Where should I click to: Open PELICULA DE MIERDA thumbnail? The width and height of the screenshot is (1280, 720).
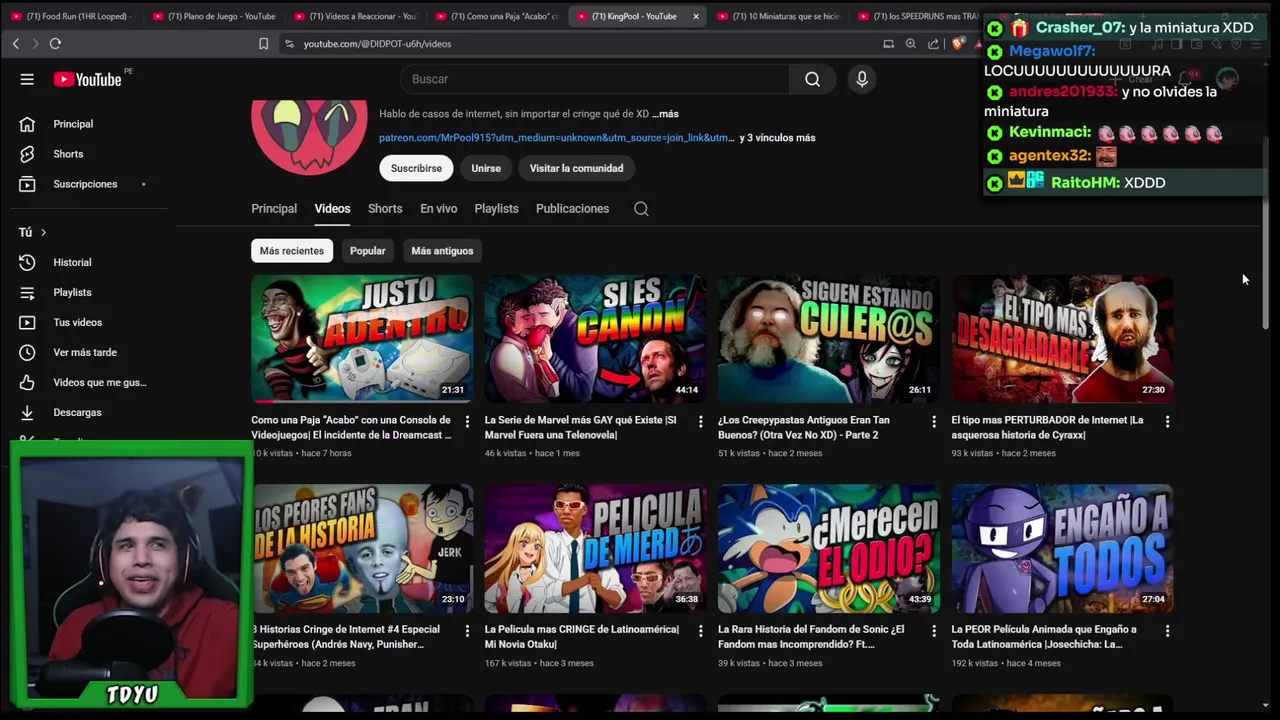(595, 548)
